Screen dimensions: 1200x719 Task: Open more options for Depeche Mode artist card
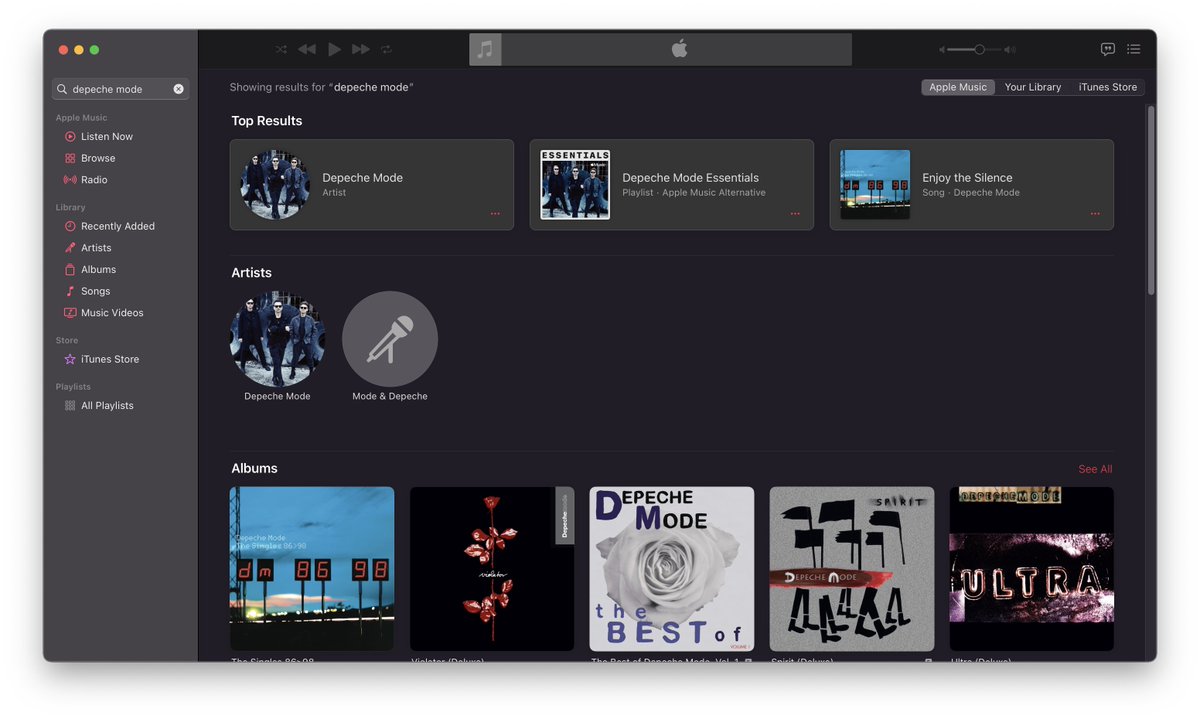coord(495,214)
